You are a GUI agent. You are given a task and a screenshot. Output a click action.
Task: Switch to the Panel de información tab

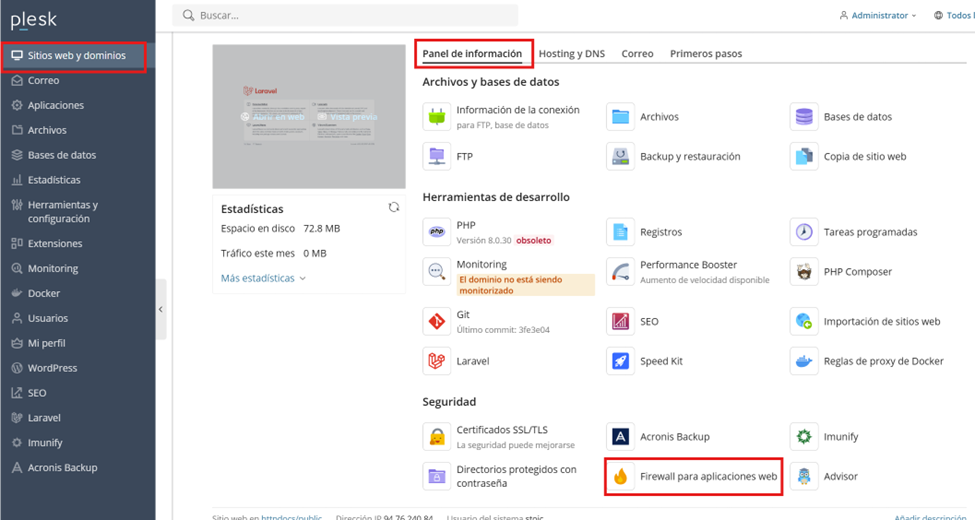472,53
